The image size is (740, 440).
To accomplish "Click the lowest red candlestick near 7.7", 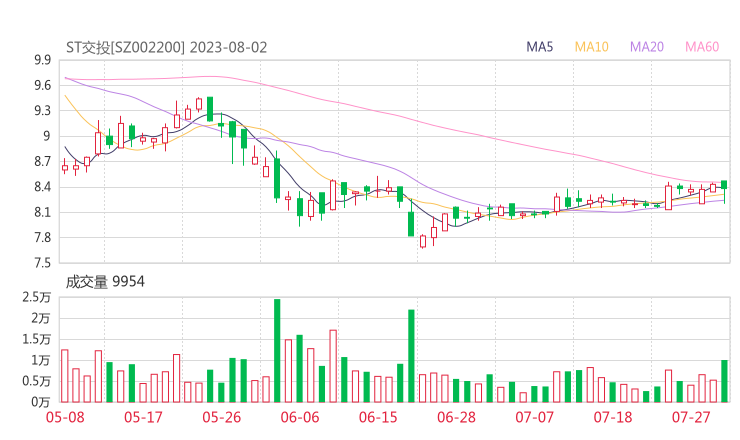I will point(423,241).
